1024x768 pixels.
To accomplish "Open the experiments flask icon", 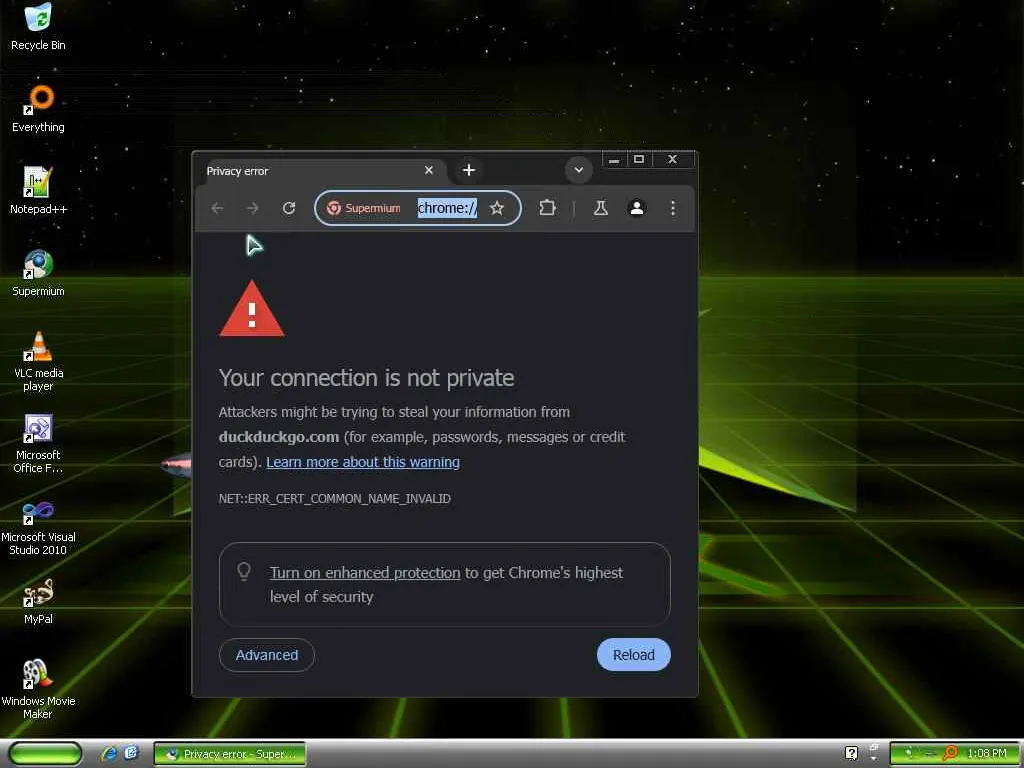I will [x=601, y=208].
